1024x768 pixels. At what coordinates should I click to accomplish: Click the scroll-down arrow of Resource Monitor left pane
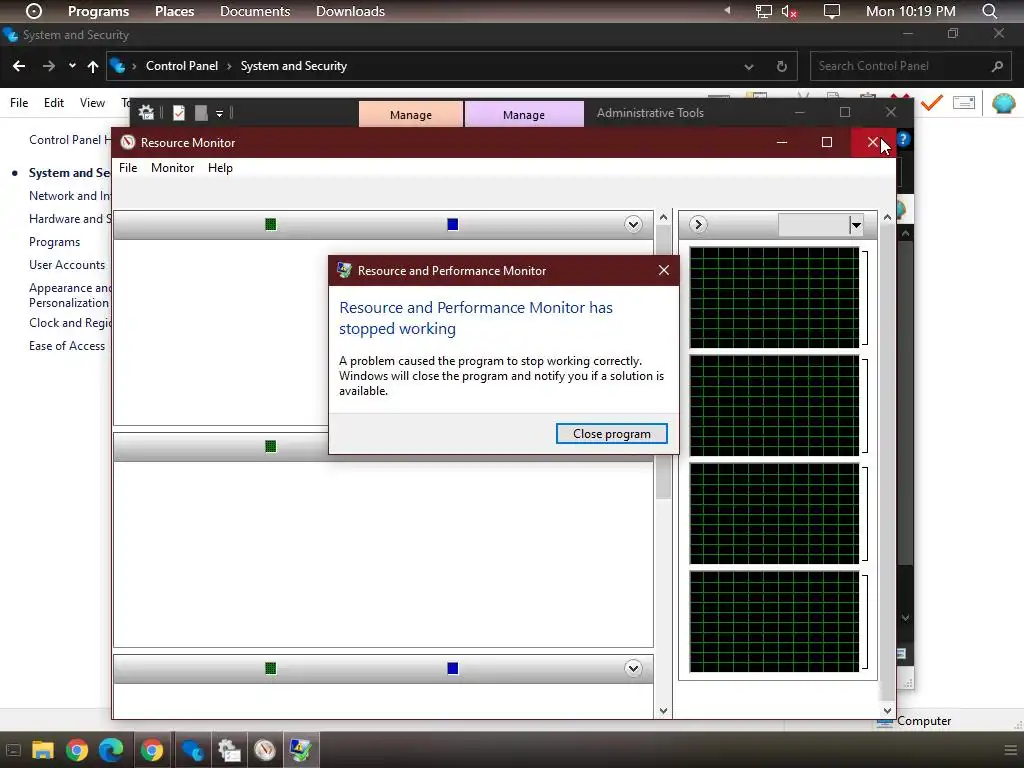tap(664, 711)
